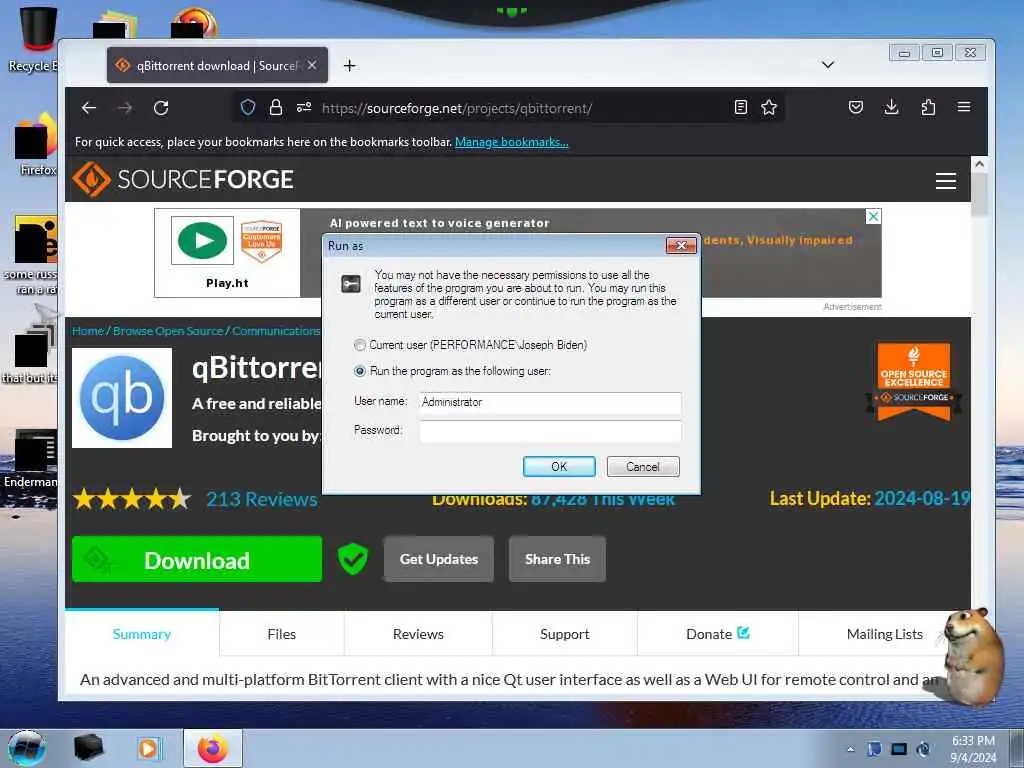Viewport: 1024px width, 768px height.
Task: Reload the page with refresh icon
Action: point(161,108)
